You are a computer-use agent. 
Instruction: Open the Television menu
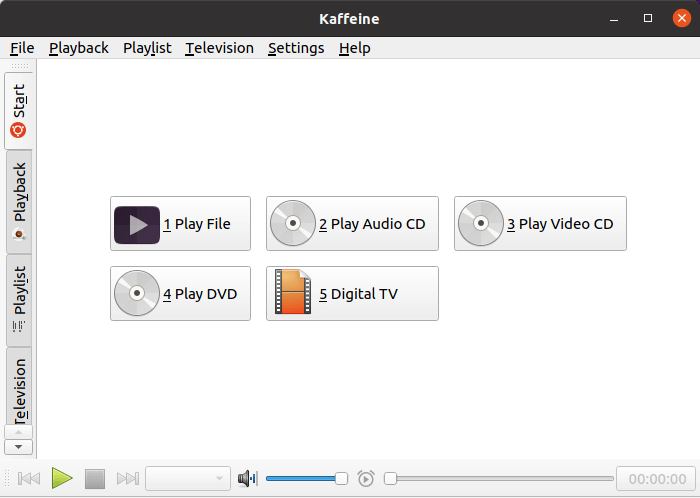(x=219, y=48)
